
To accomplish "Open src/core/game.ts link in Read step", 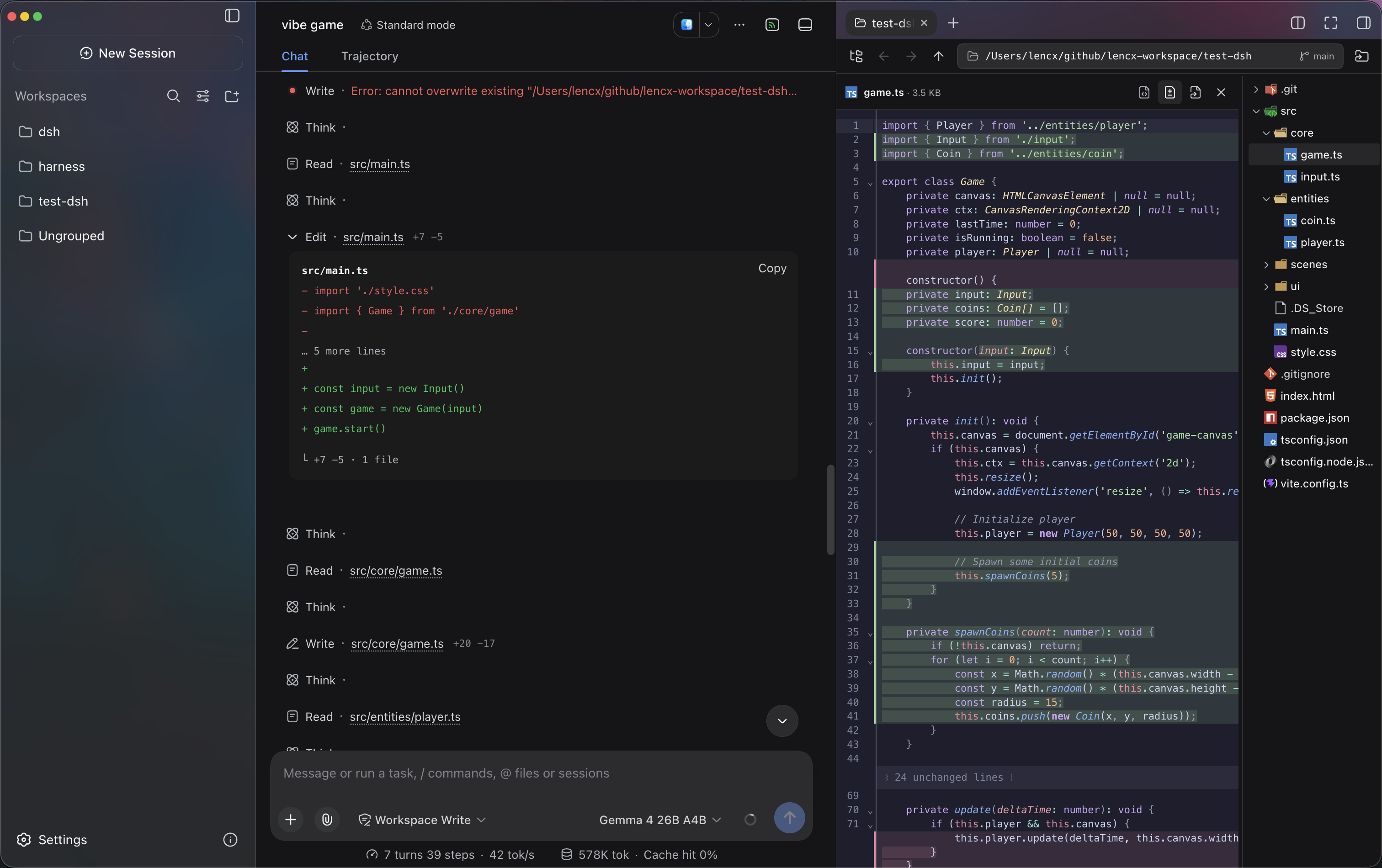I will (x=396, y=571).
